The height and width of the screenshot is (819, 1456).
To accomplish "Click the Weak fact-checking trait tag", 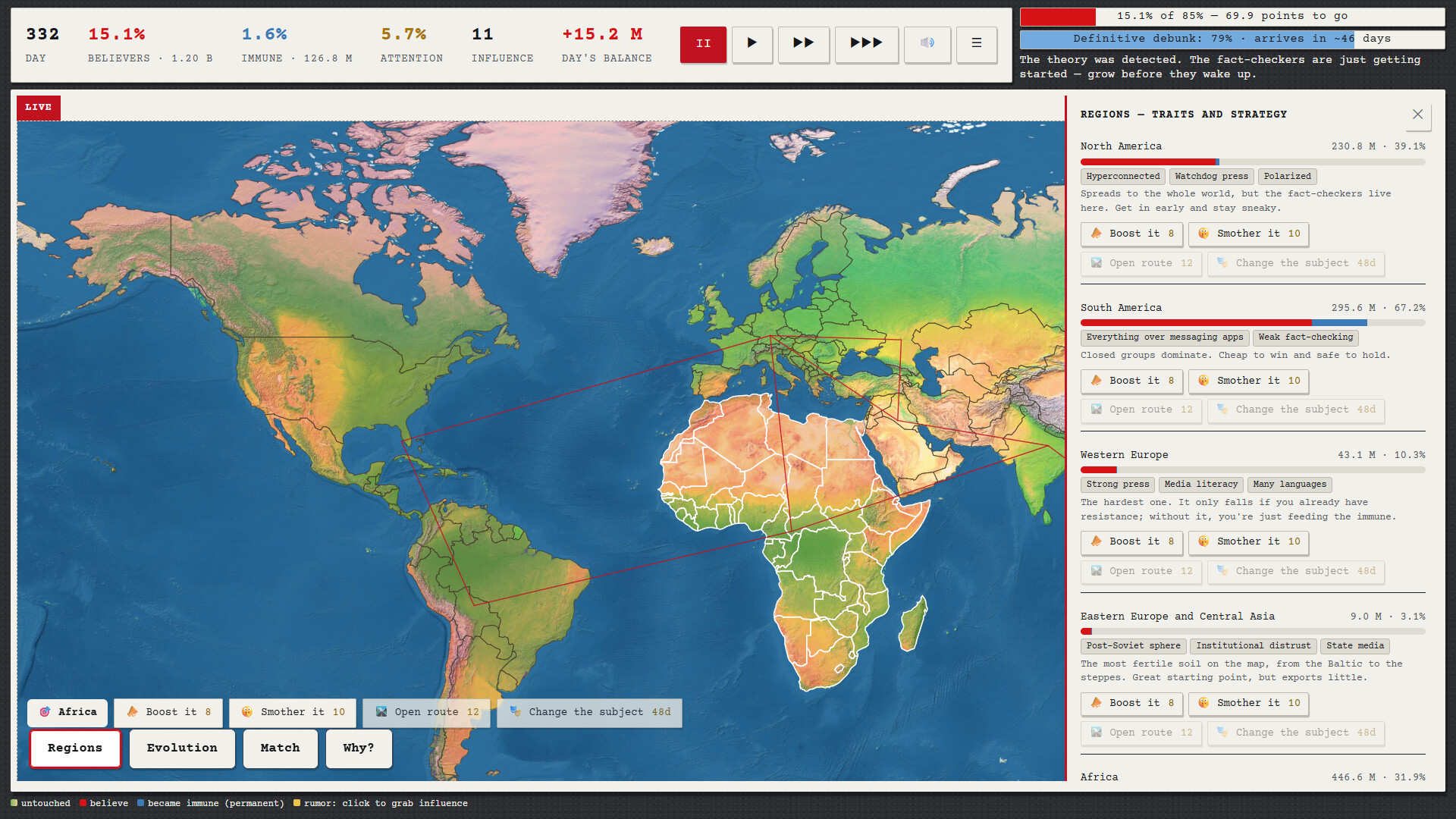I will coord(1305,337).
